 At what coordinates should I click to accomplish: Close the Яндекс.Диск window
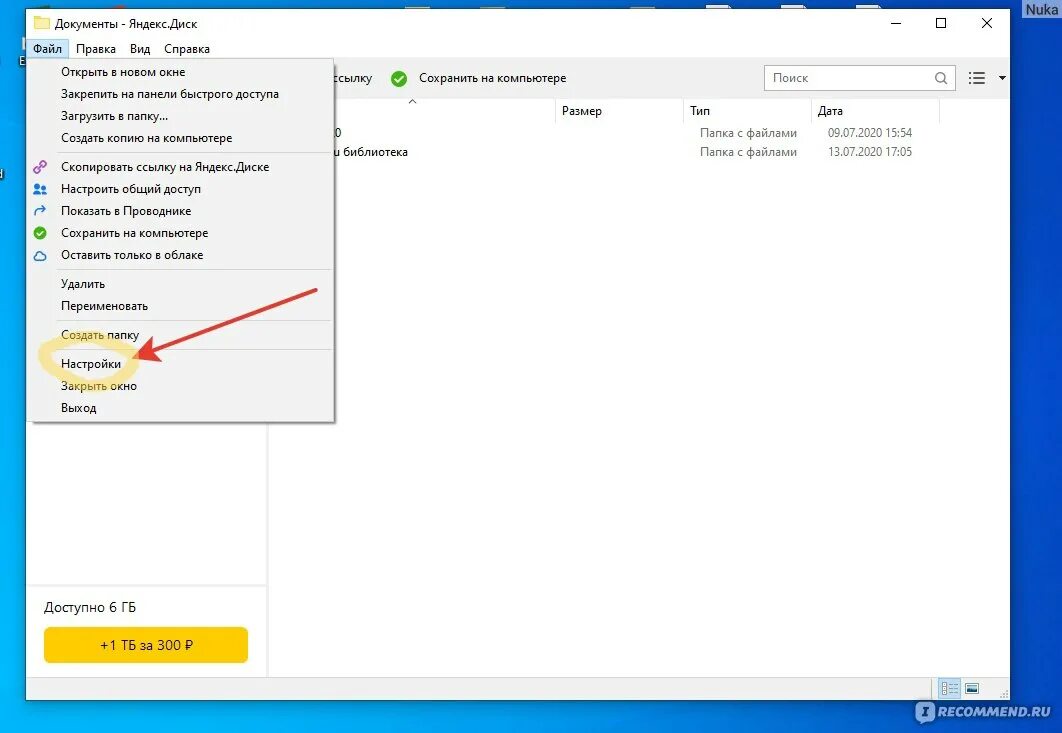(x=987, y=24)
